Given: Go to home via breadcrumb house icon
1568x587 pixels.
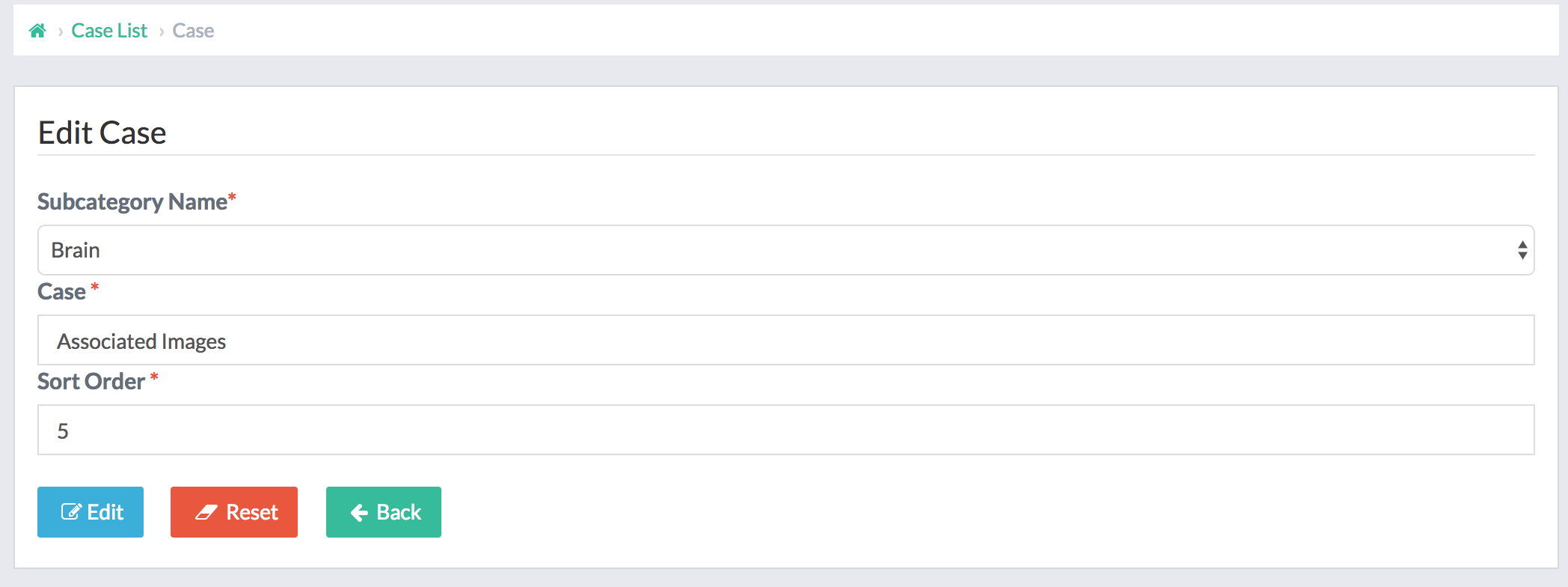Looking at the screenshot, I should click(37, 31).
